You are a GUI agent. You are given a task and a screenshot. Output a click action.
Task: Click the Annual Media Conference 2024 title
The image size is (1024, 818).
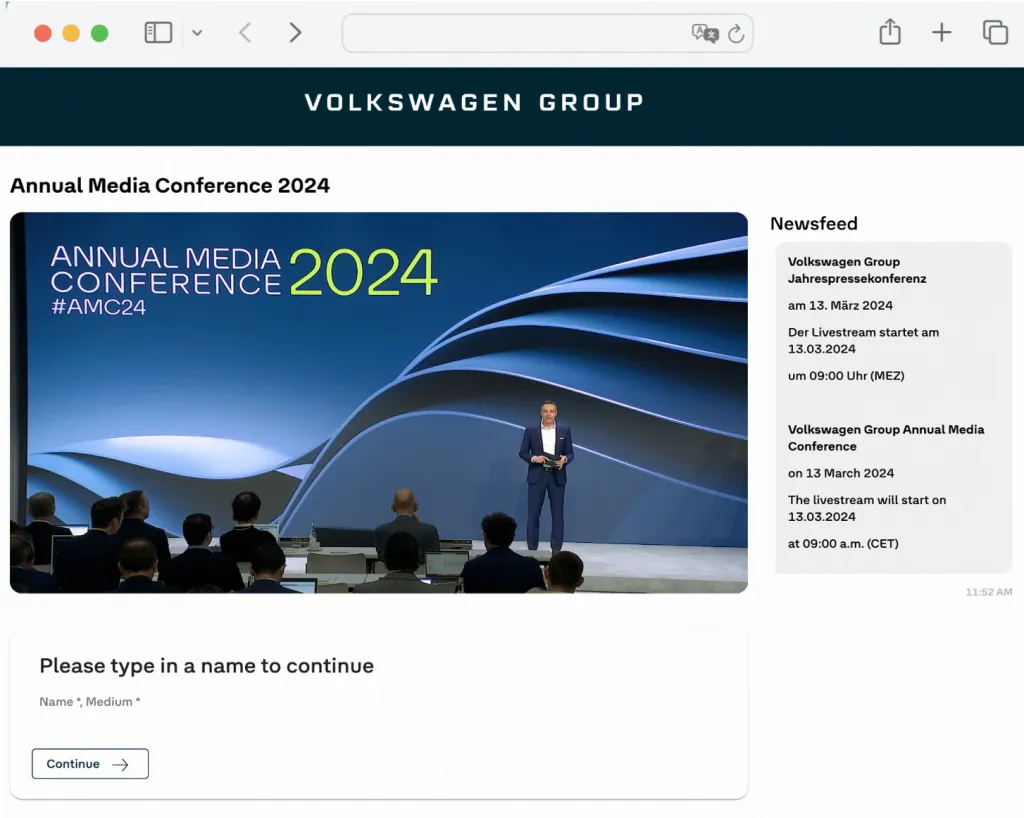(170, 186)
